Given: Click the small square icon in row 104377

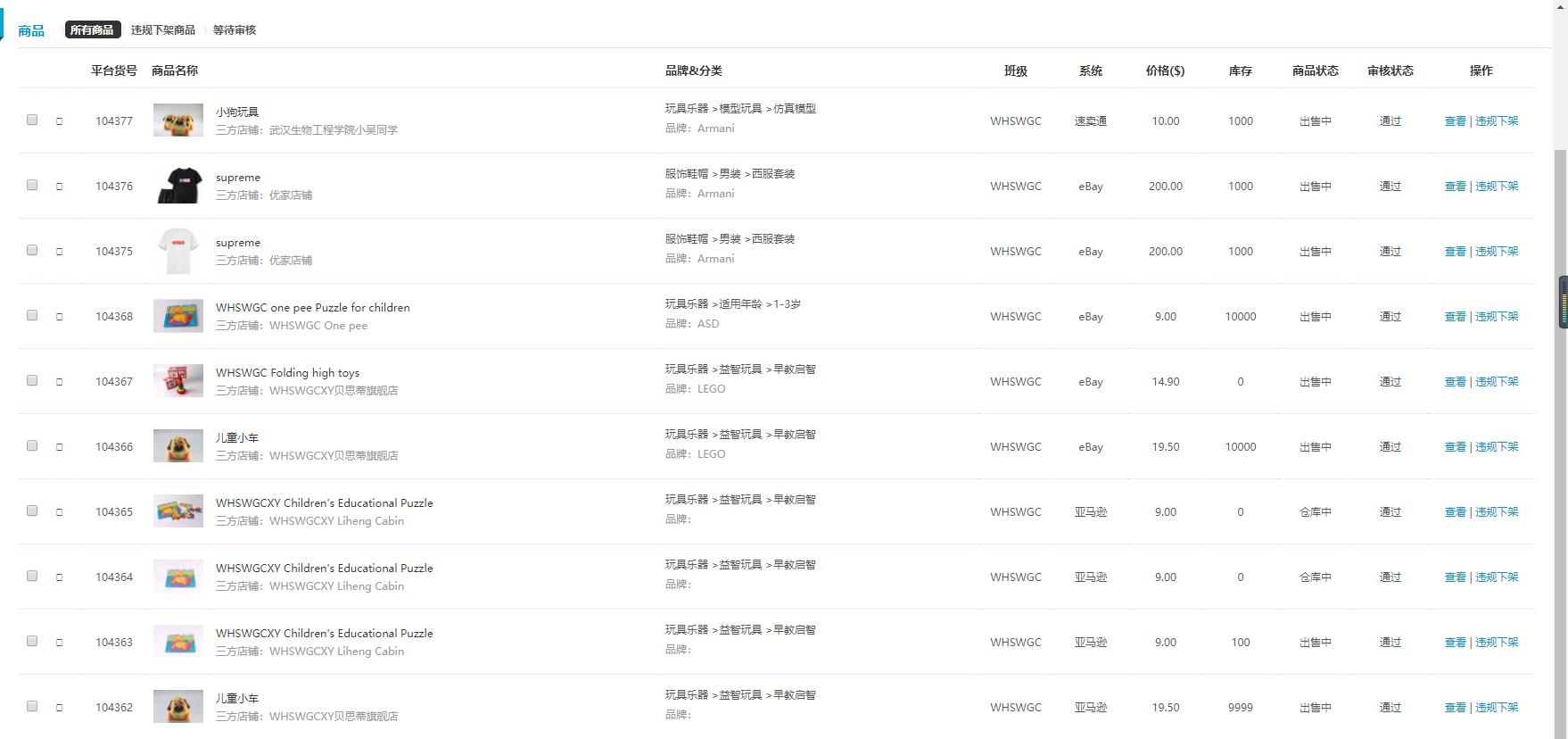Looking at the screenshot, I should point(60,121).
